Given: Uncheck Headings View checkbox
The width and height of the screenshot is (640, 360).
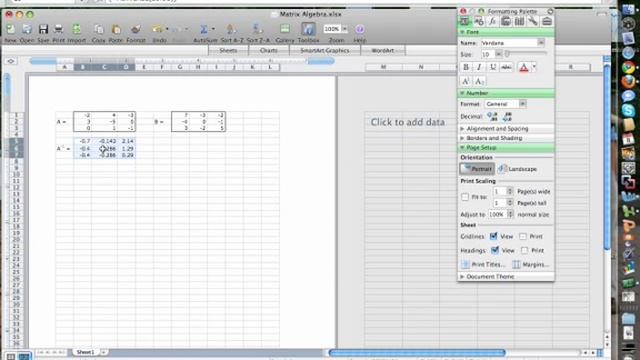Looking at the screenshot, I should click(495, 250).
